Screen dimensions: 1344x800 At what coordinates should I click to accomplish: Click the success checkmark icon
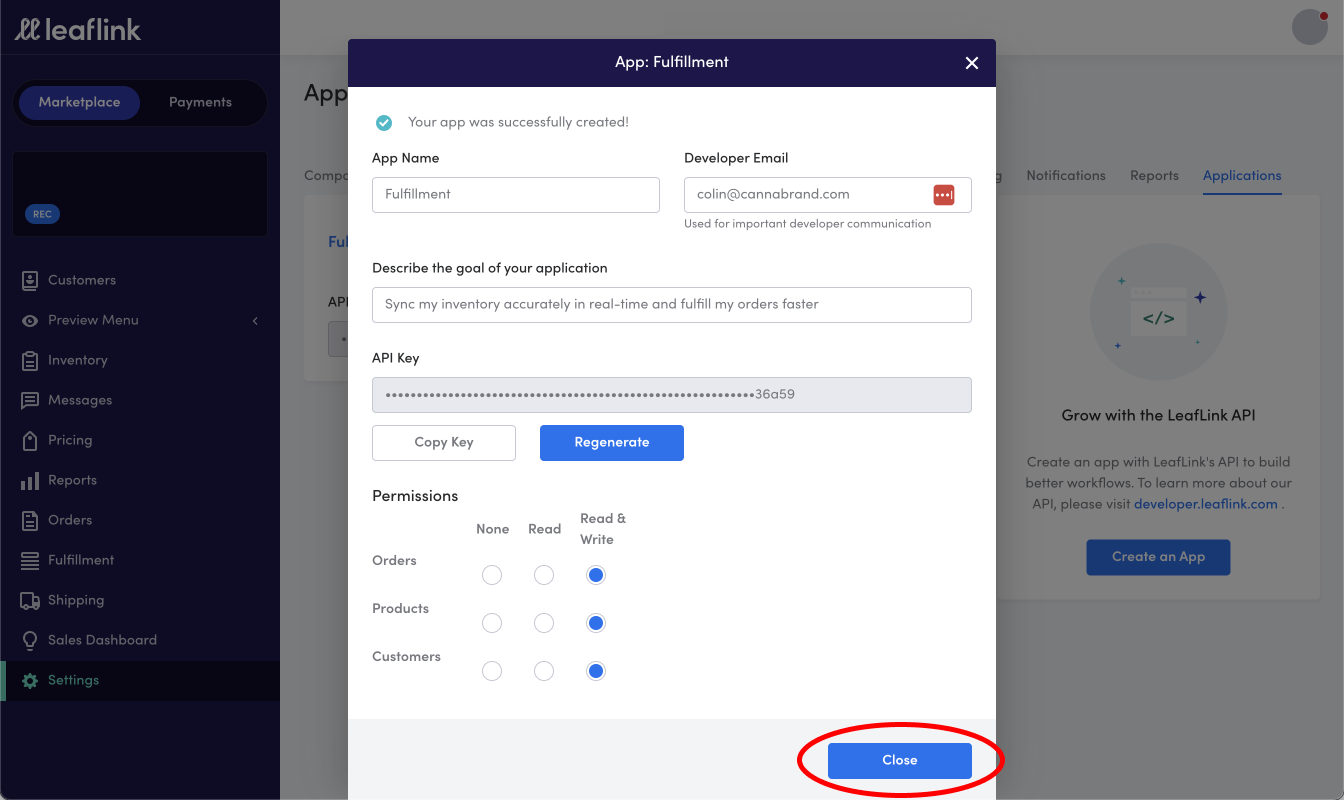pos(384,122)
